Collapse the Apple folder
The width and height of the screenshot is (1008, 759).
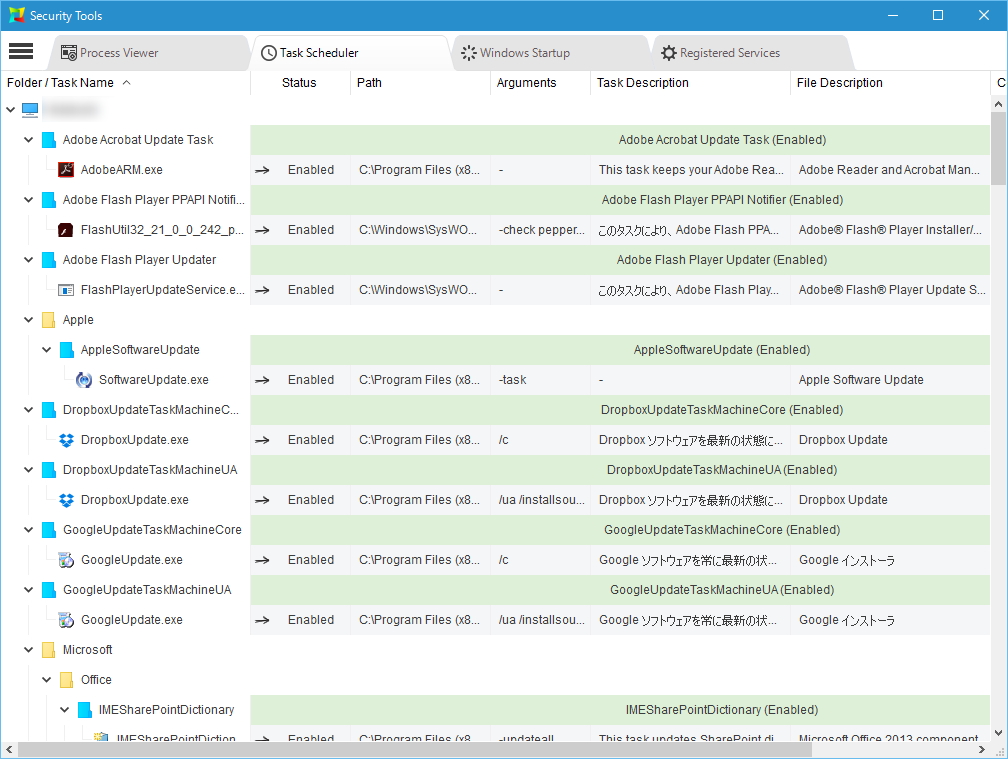(x=28, y=319)
